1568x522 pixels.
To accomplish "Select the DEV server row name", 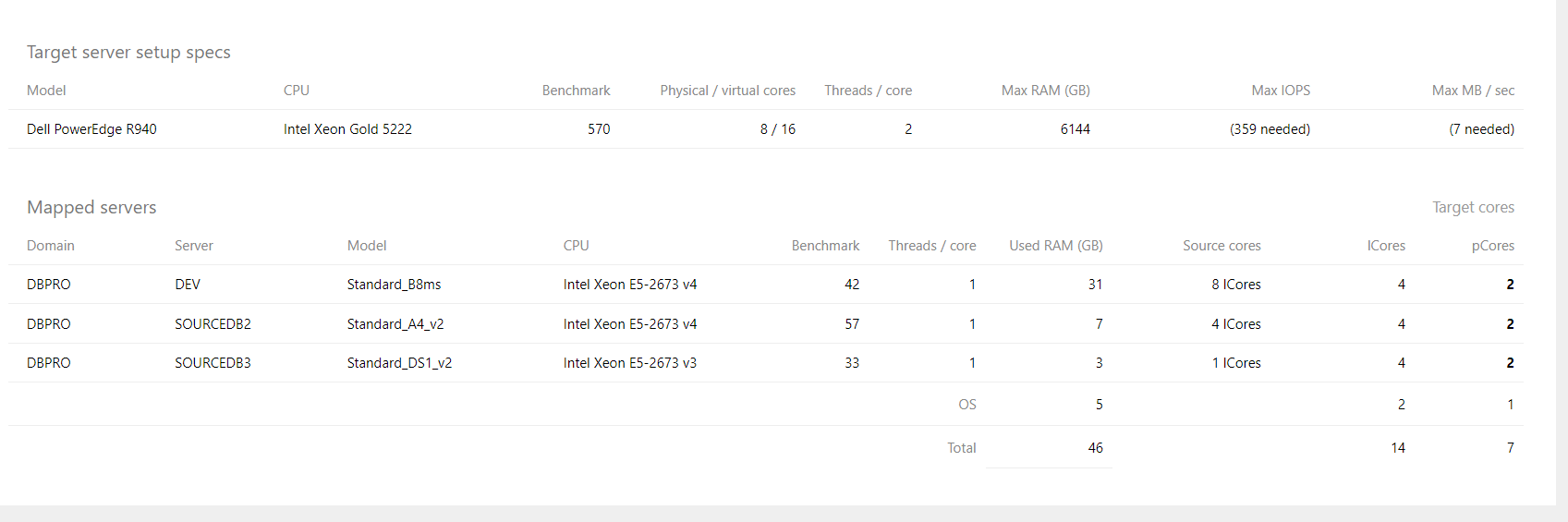I will (188, 285).
